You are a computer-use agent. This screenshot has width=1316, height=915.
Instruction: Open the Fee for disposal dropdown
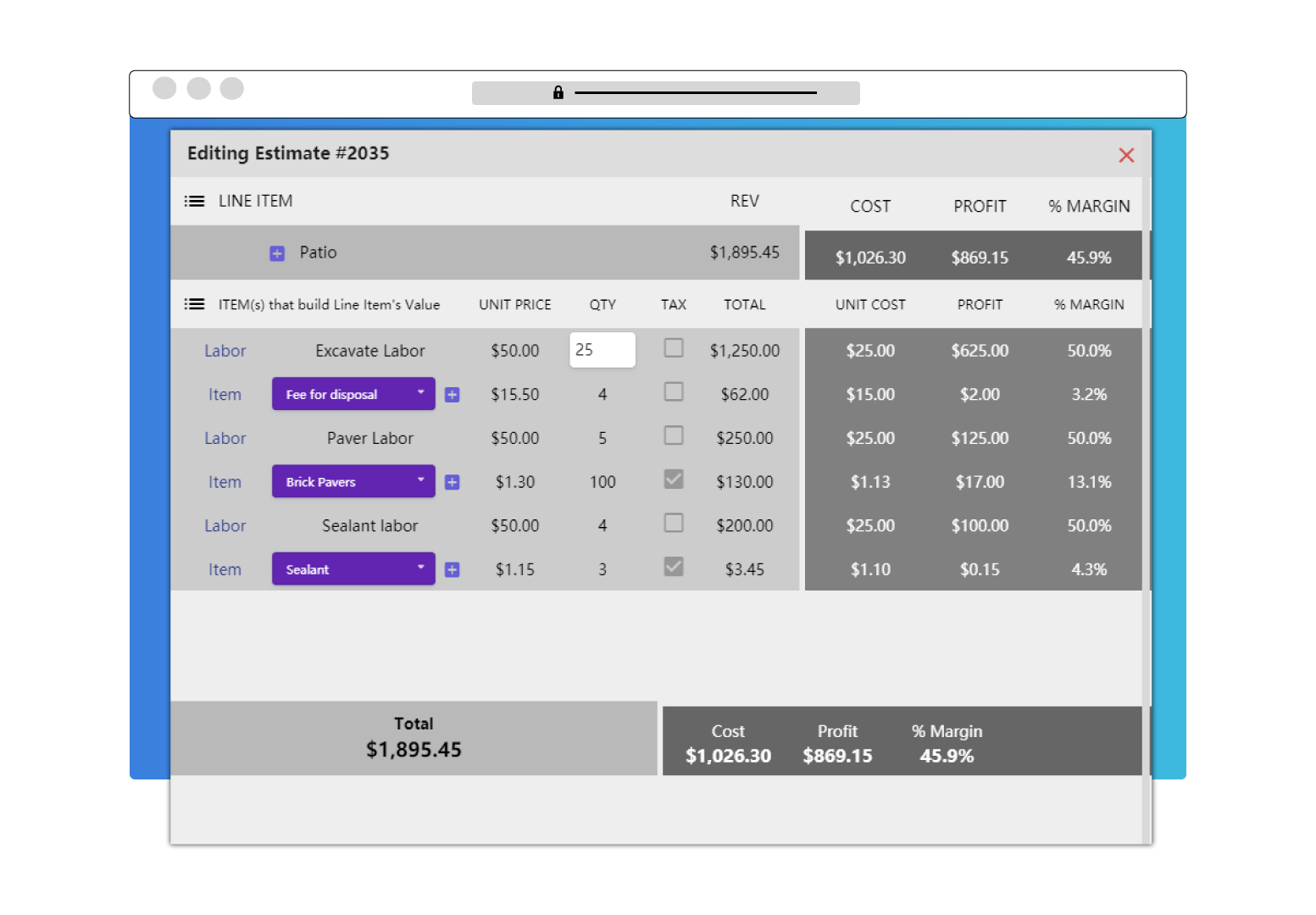coord(421,394)
